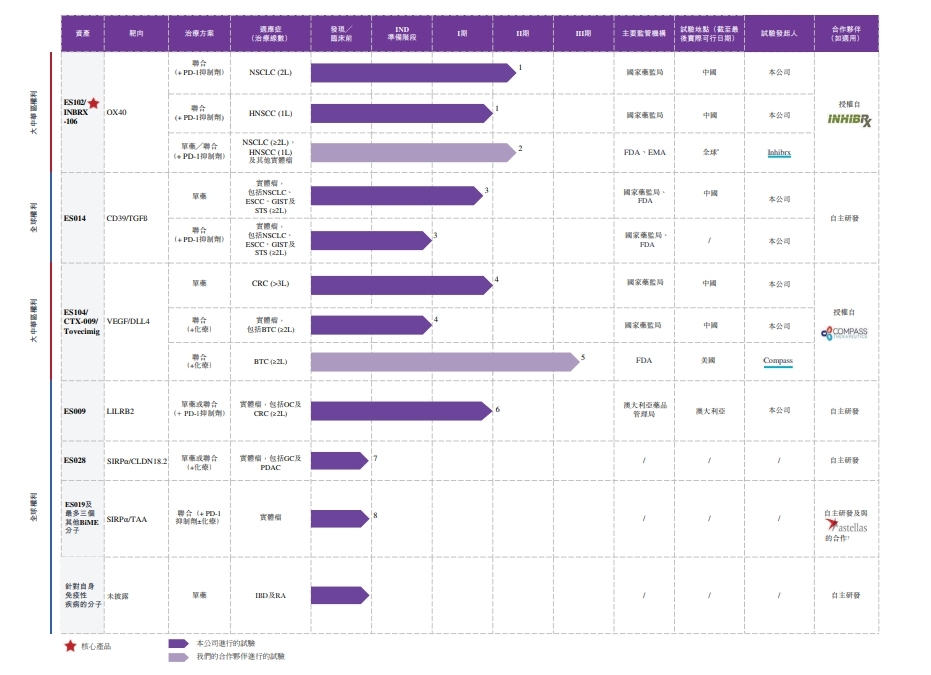
Task: Open the underlined Compass sponsor link
Action: coord(778,361)
